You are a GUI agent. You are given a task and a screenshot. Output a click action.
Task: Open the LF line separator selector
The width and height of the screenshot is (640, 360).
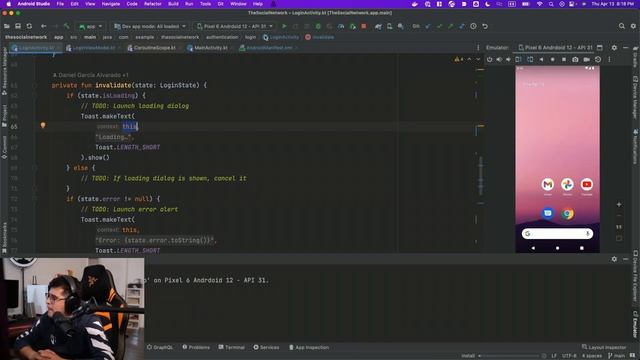(x=554, y=356)
